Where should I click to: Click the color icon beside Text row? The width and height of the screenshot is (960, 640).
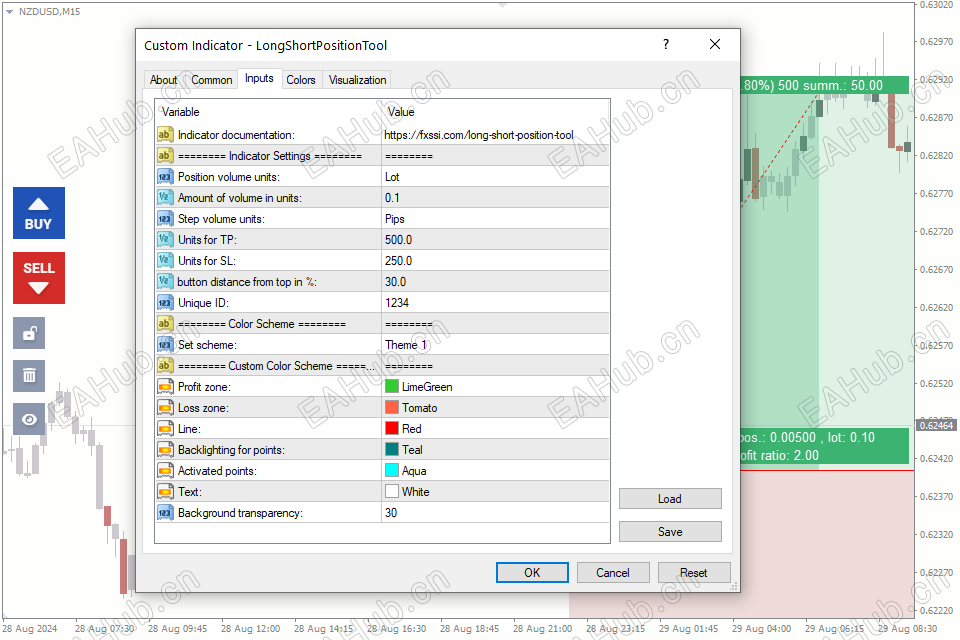pos(165,491)
